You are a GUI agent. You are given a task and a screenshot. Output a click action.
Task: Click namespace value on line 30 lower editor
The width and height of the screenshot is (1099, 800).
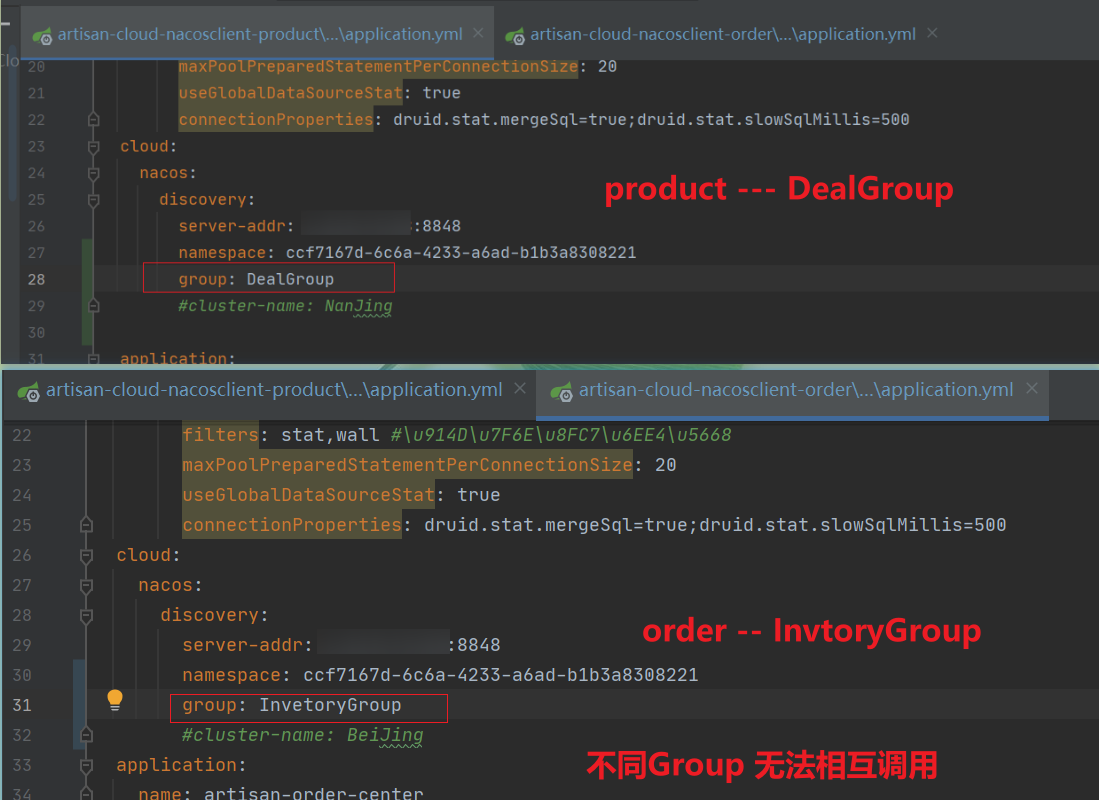500,675
